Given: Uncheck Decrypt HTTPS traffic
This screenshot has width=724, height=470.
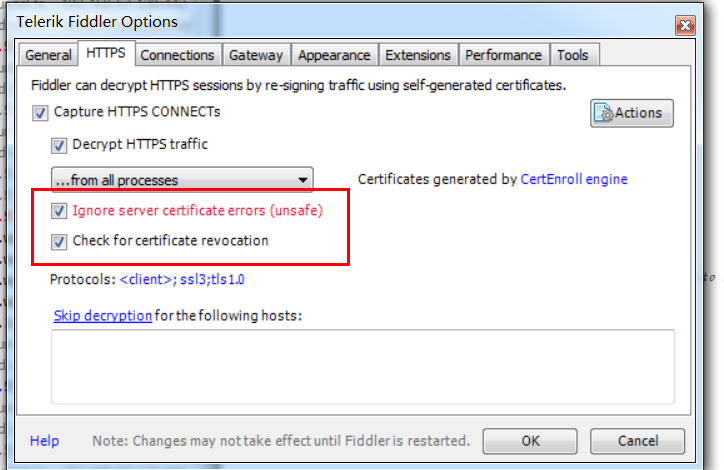Looking at the screenshot, I should point(59,145).
